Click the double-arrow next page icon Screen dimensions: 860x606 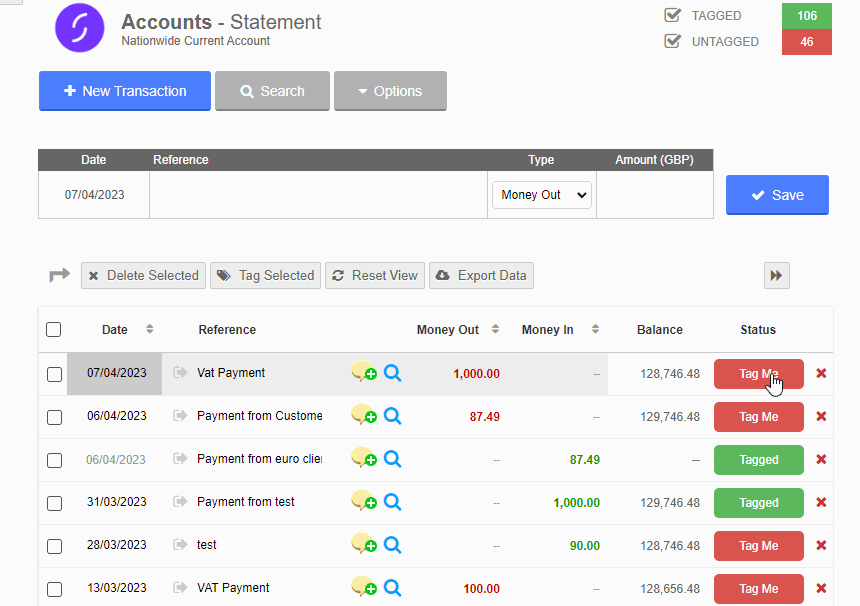point(776,276)
